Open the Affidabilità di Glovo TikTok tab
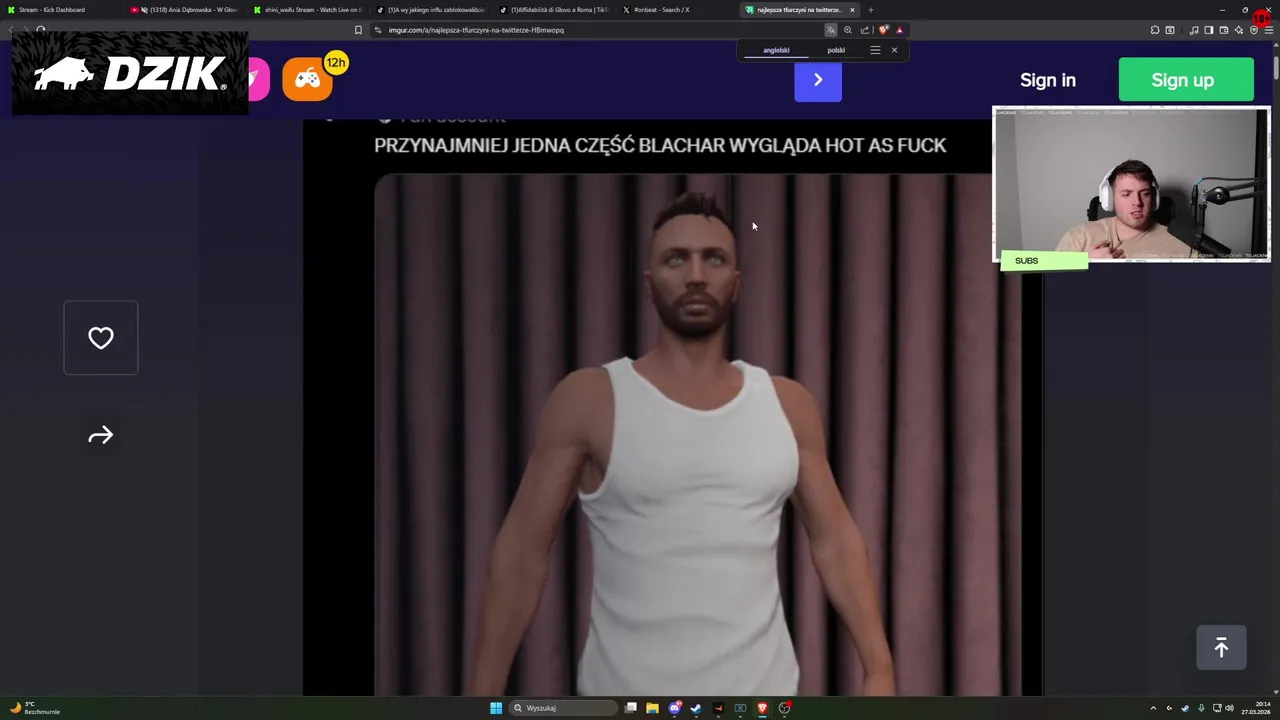The image size is (1280, 720). point(556,10)
